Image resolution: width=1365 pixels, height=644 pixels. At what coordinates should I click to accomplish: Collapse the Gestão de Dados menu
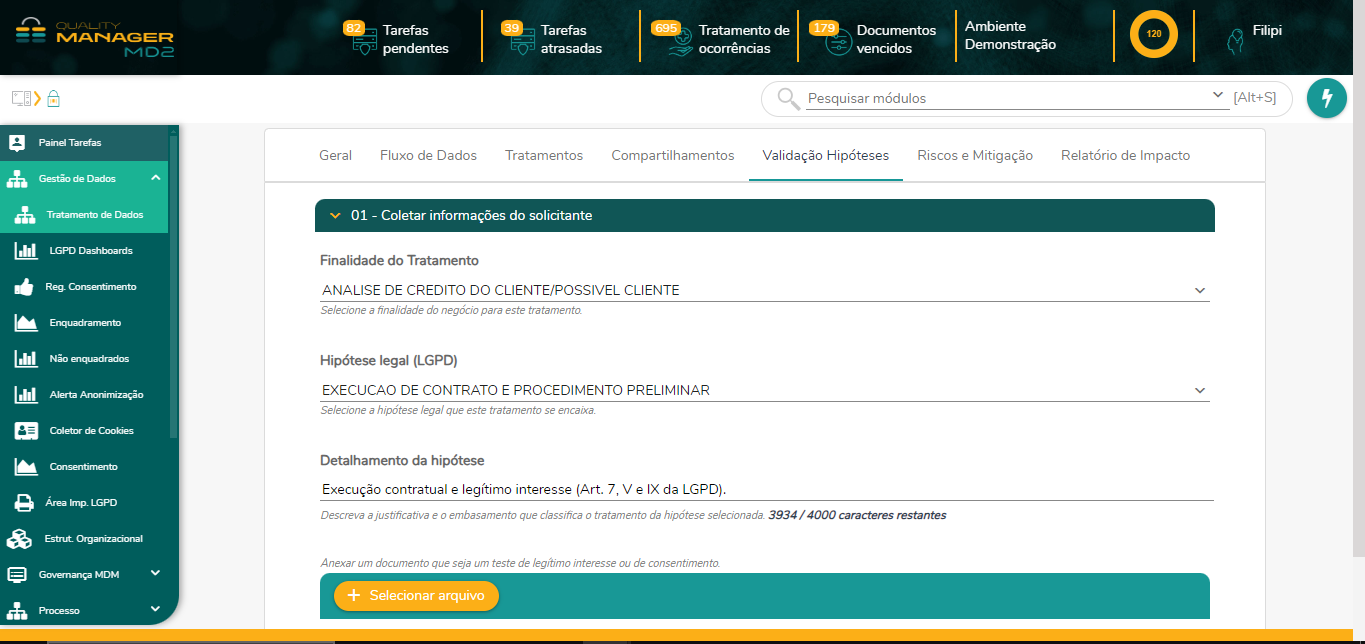coord(155,178)
